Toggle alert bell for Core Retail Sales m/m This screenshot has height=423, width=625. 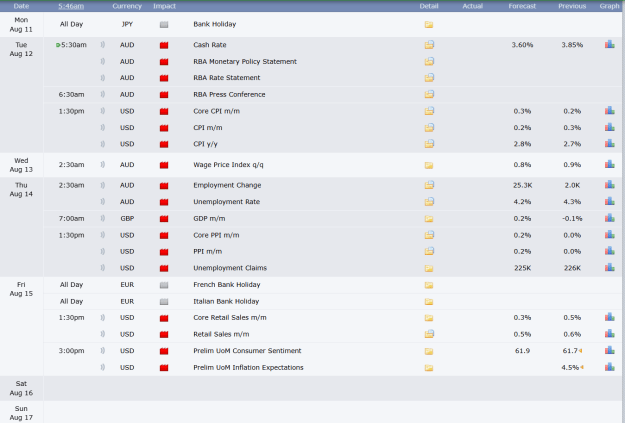pos(102,318)
